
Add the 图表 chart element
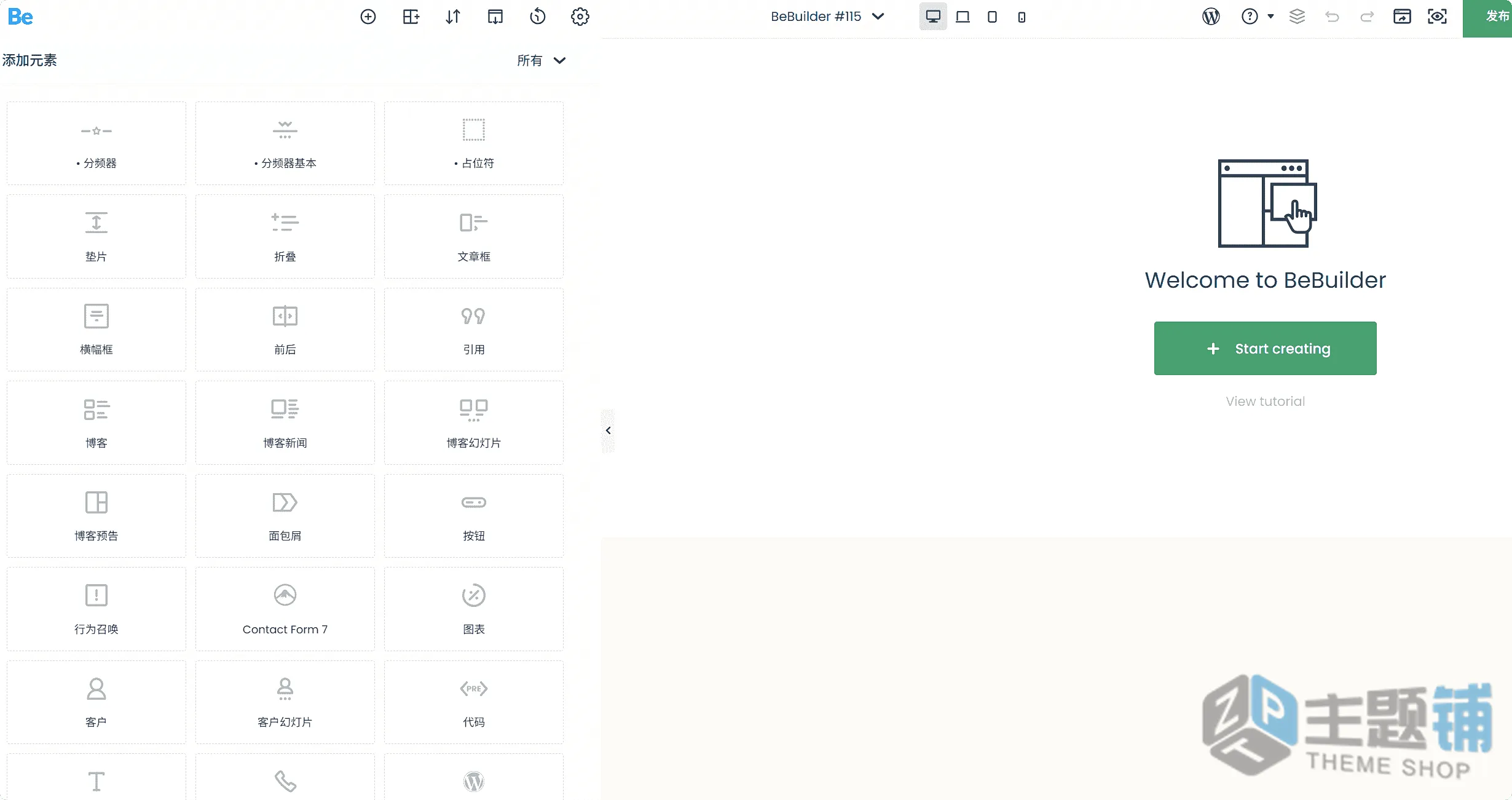coord(474,609)
